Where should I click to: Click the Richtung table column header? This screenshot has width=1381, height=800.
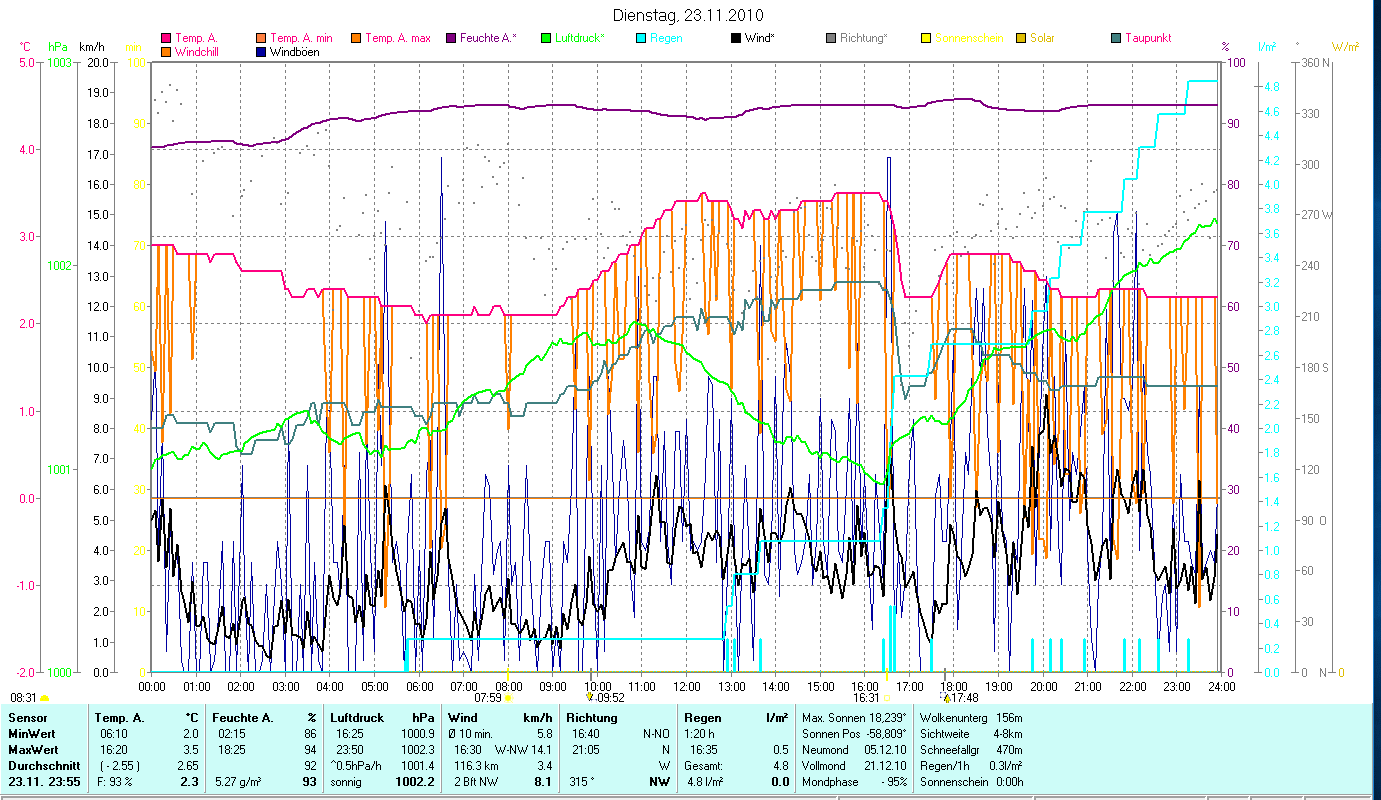pyautogui.click(x=592, y=718)
